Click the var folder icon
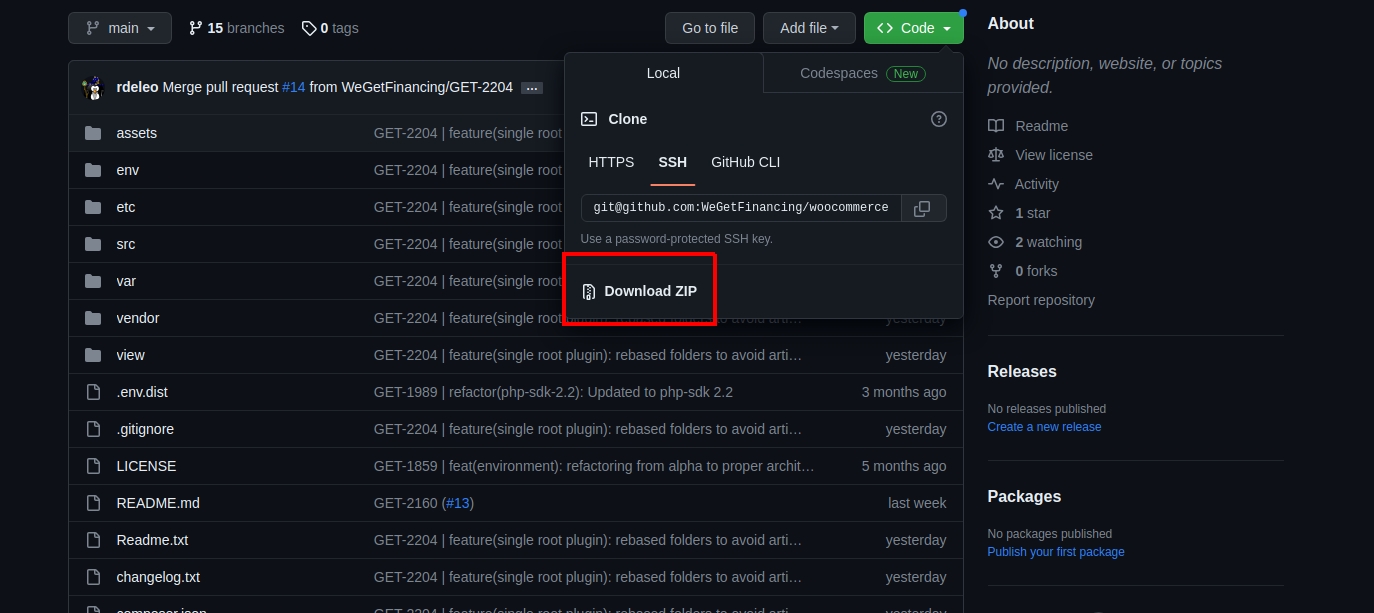 (x=93, y=281)
